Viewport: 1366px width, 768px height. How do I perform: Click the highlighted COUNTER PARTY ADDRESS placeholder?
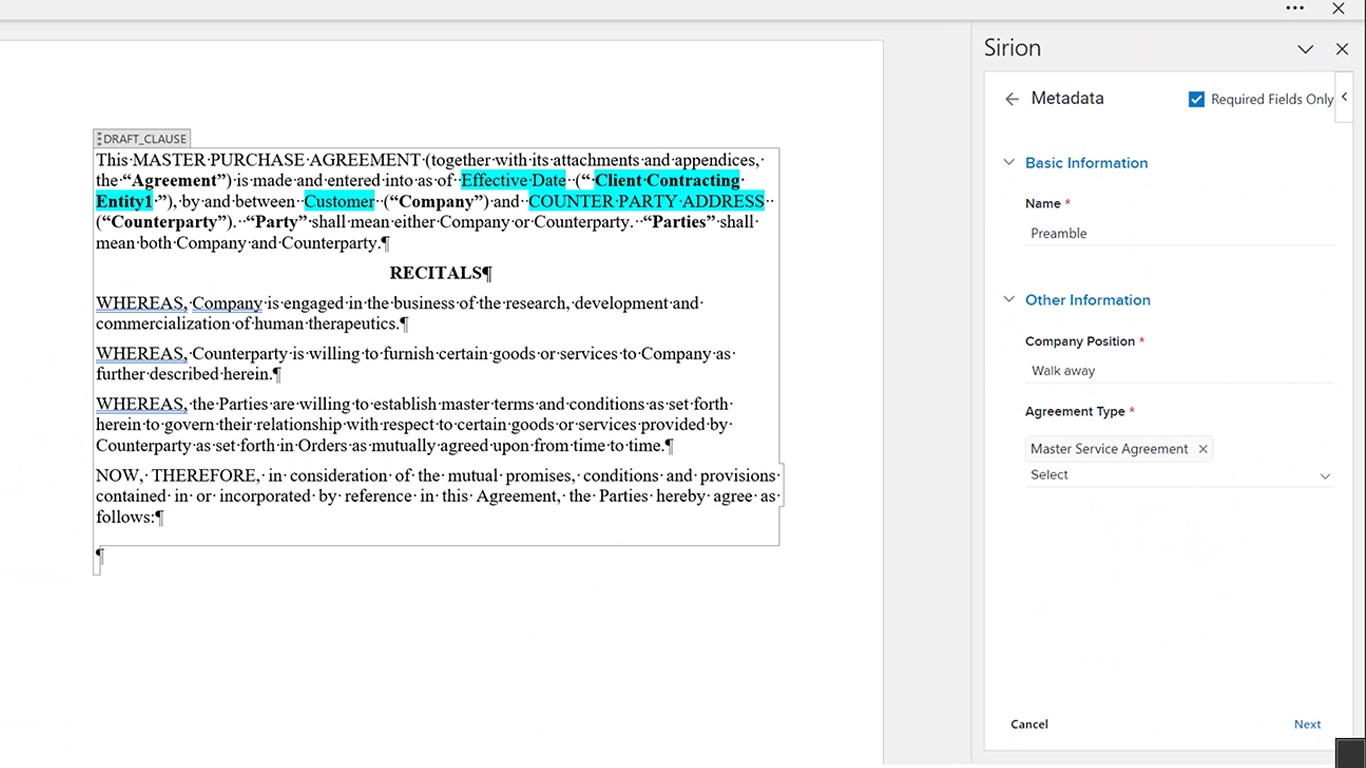646,201
